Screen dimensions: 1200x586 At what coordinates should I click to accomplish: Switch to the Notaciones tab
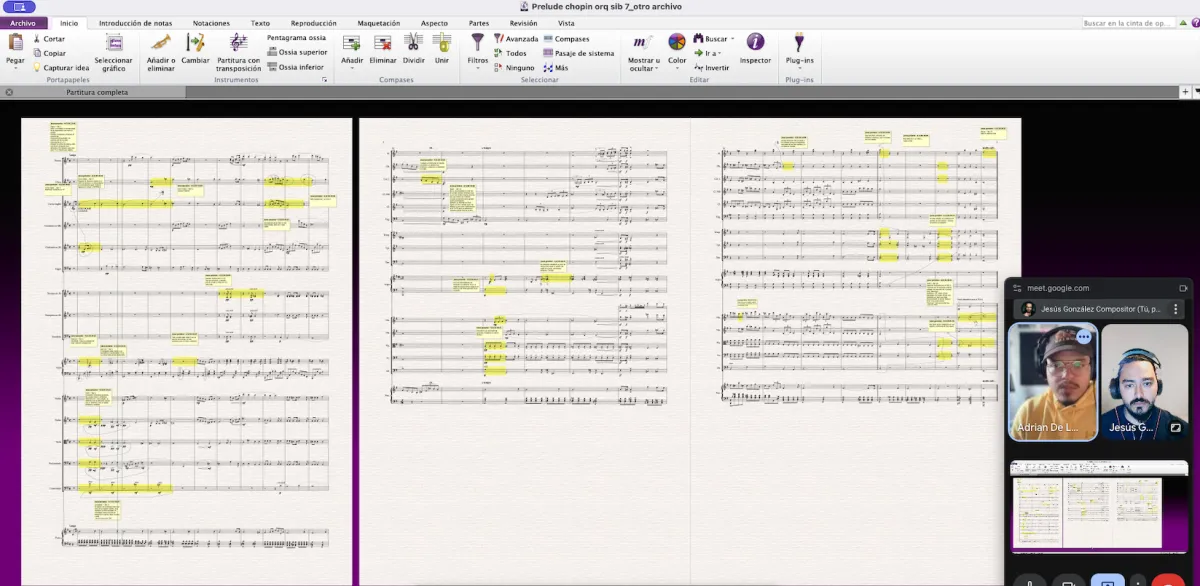211,22
